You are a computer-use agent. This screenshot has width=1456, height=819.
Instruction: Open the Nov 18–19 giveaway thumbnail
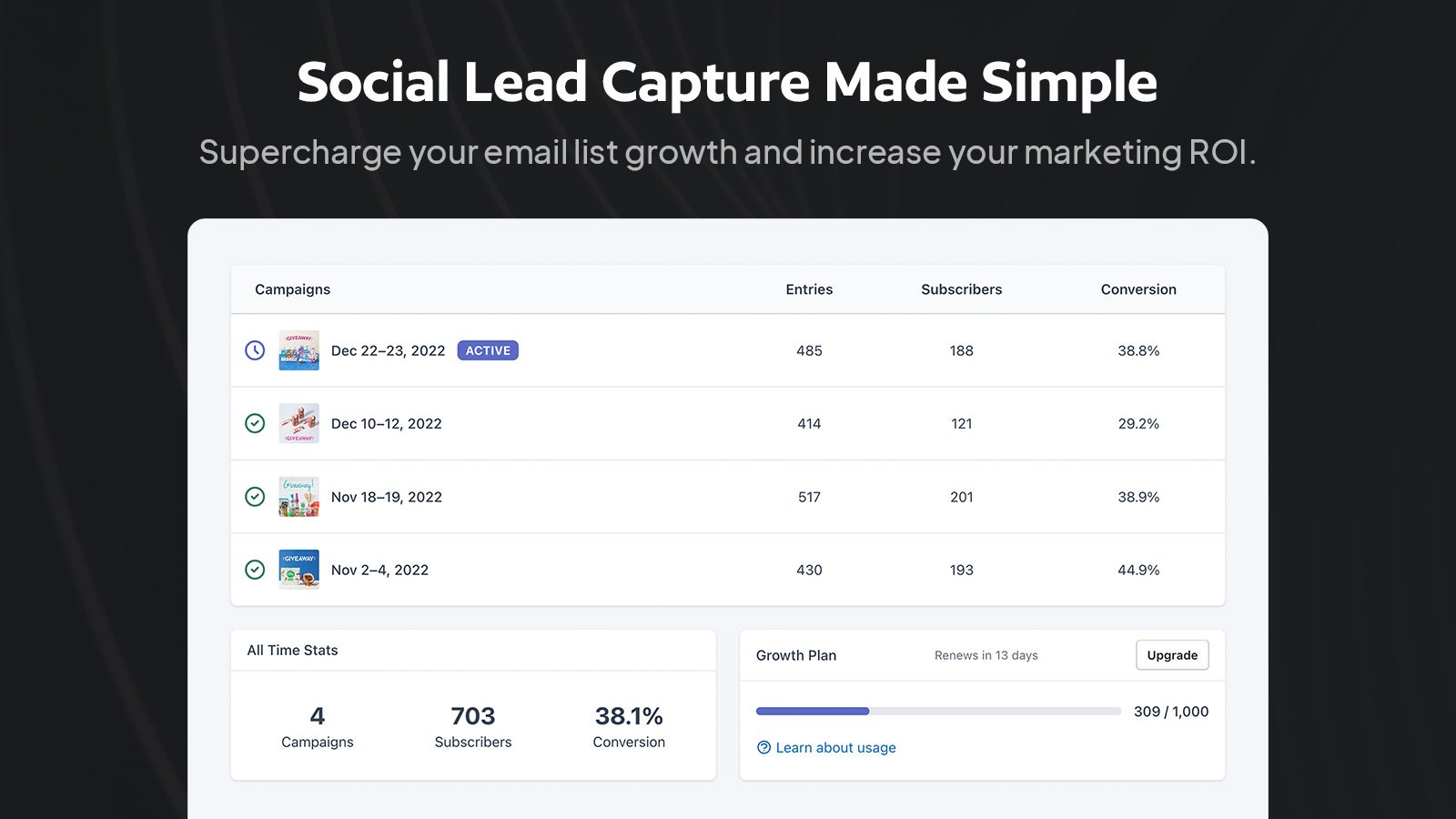pos(298,497)
